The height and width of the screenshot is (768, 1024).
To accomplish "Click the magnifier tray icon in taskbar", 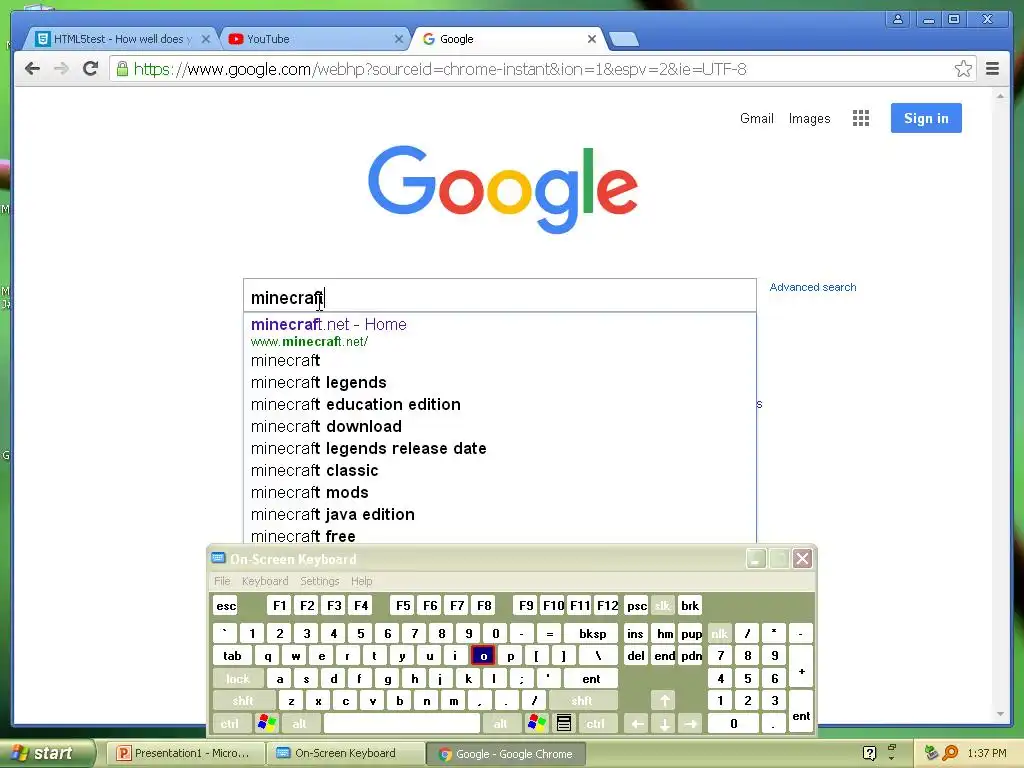I will pyautogui.click(x=950, y=753).
